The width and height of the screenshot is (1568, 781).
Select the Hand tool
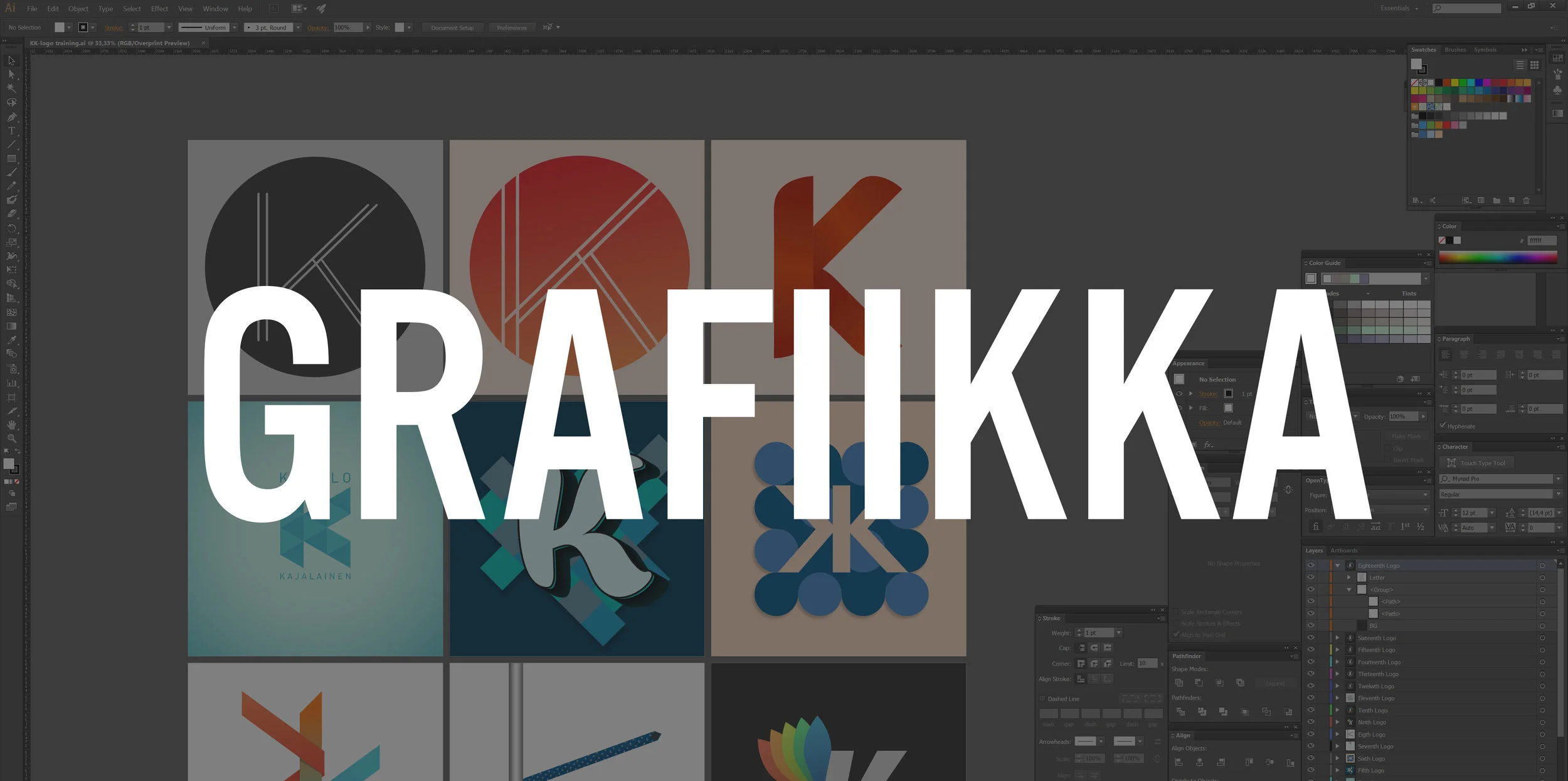point(11,425)
